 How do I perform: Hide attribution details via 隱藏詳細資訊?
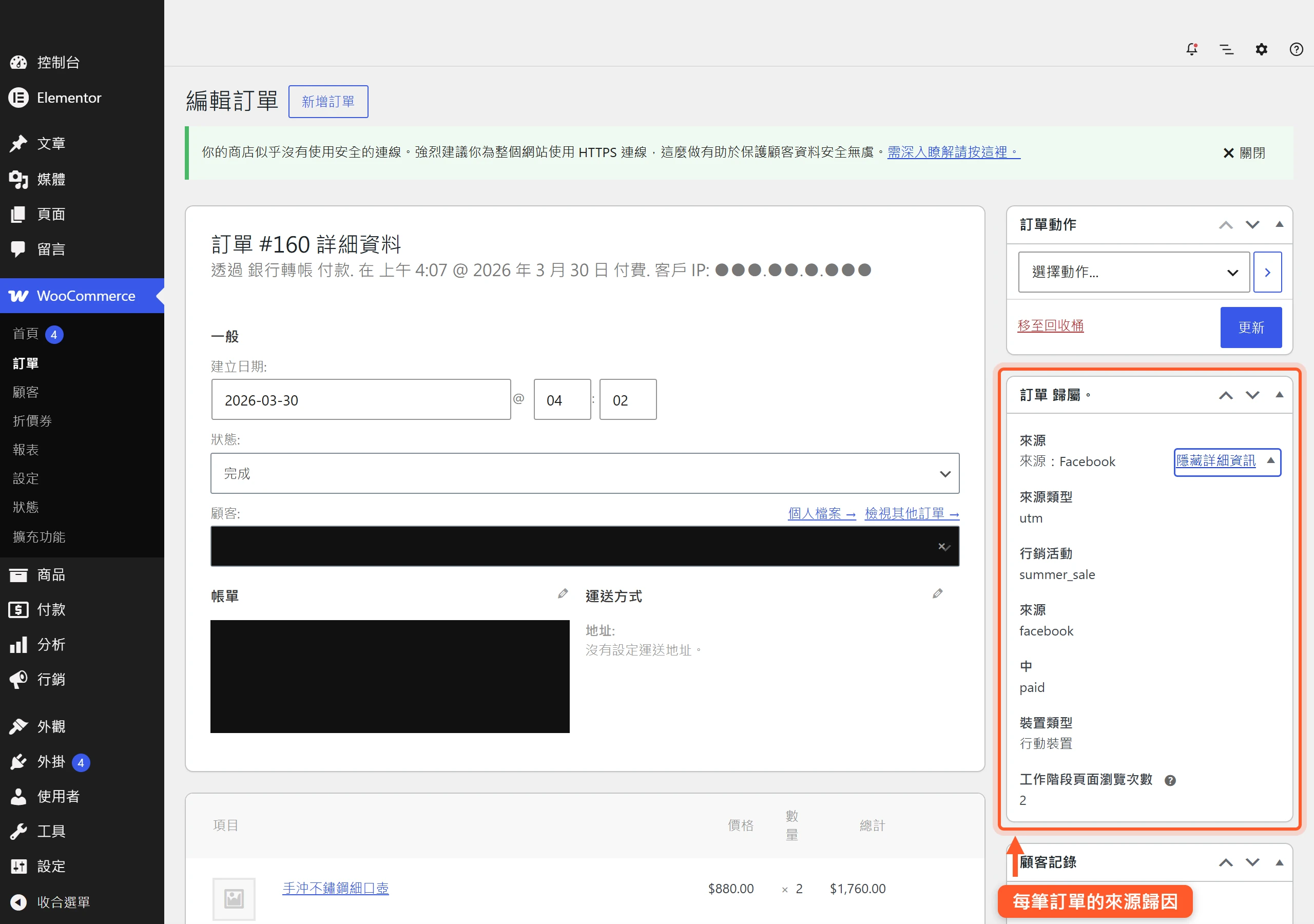[x=1227, y=461]
